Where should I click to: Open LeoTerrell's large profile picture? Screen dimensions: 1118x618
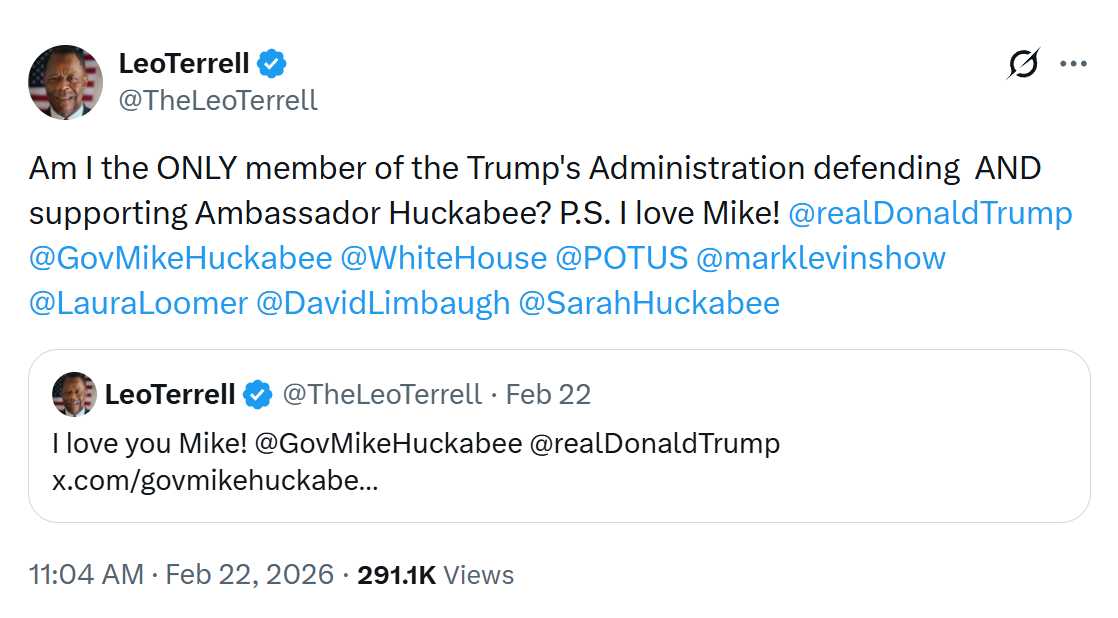coord(65,82)
